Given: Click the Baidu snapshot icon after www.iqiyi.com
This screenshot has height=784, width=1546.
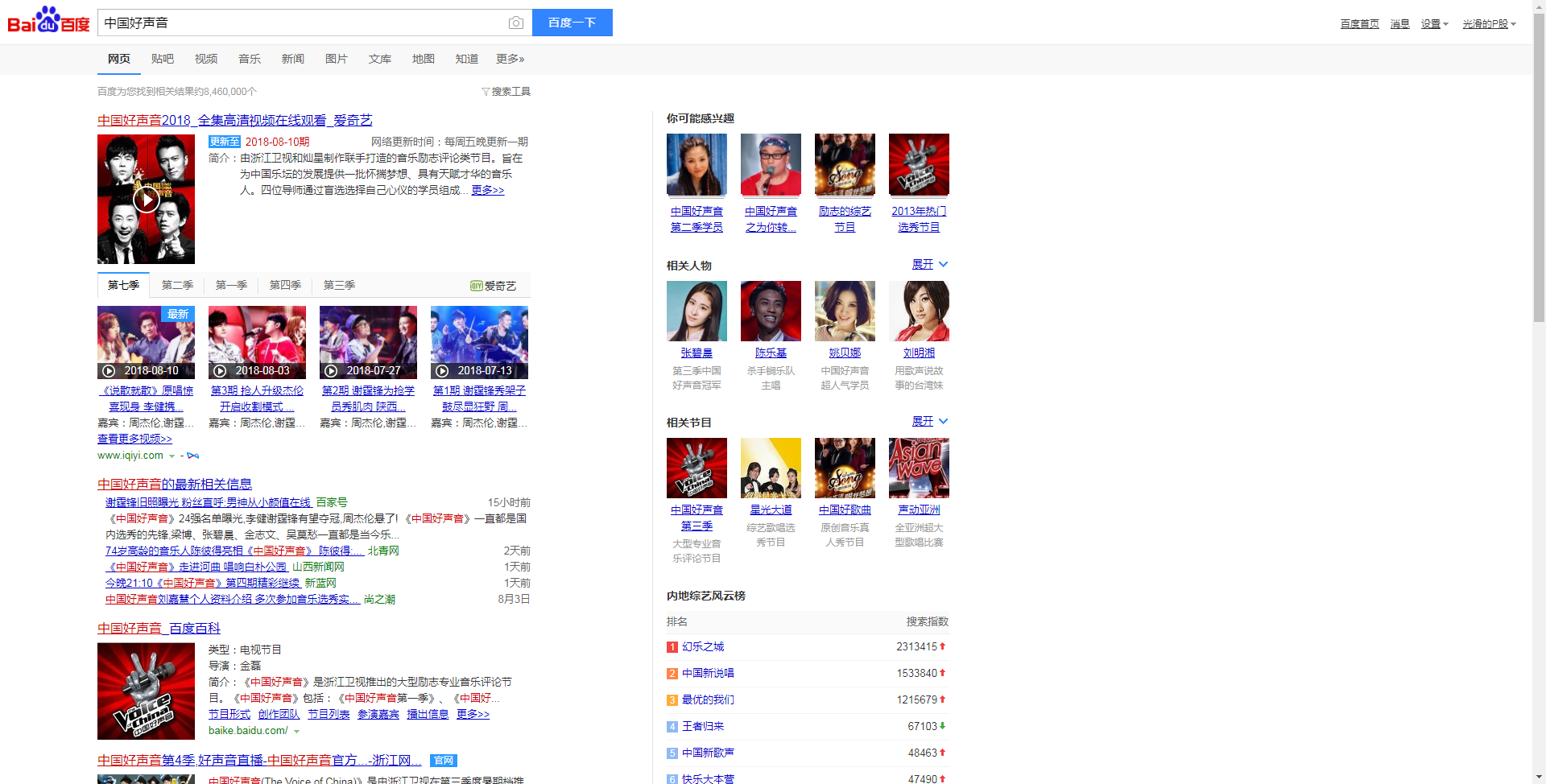Looking at the screenshot, I should point(193,456).
